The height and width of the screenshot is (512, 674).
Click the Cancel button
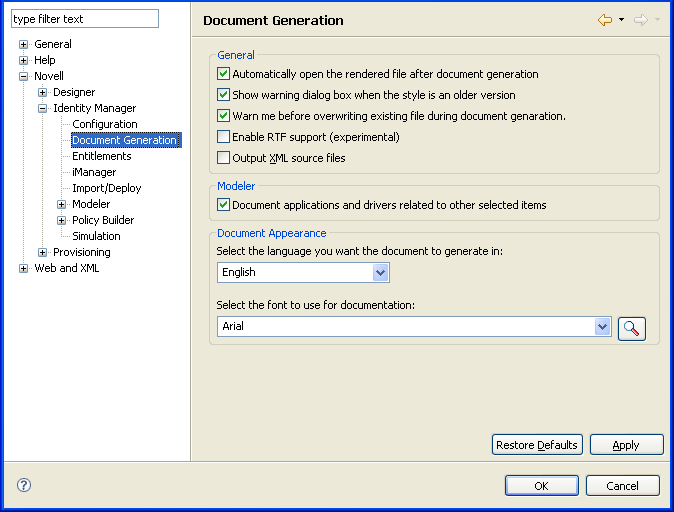coord(622,485)
